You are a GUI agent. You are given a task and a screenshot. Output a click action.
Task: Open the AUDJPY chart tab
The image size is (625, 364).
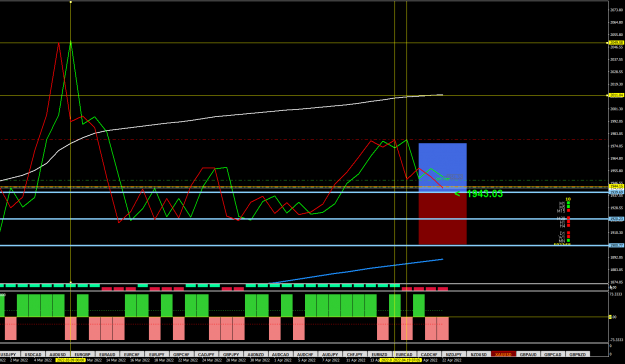(329, 354)
